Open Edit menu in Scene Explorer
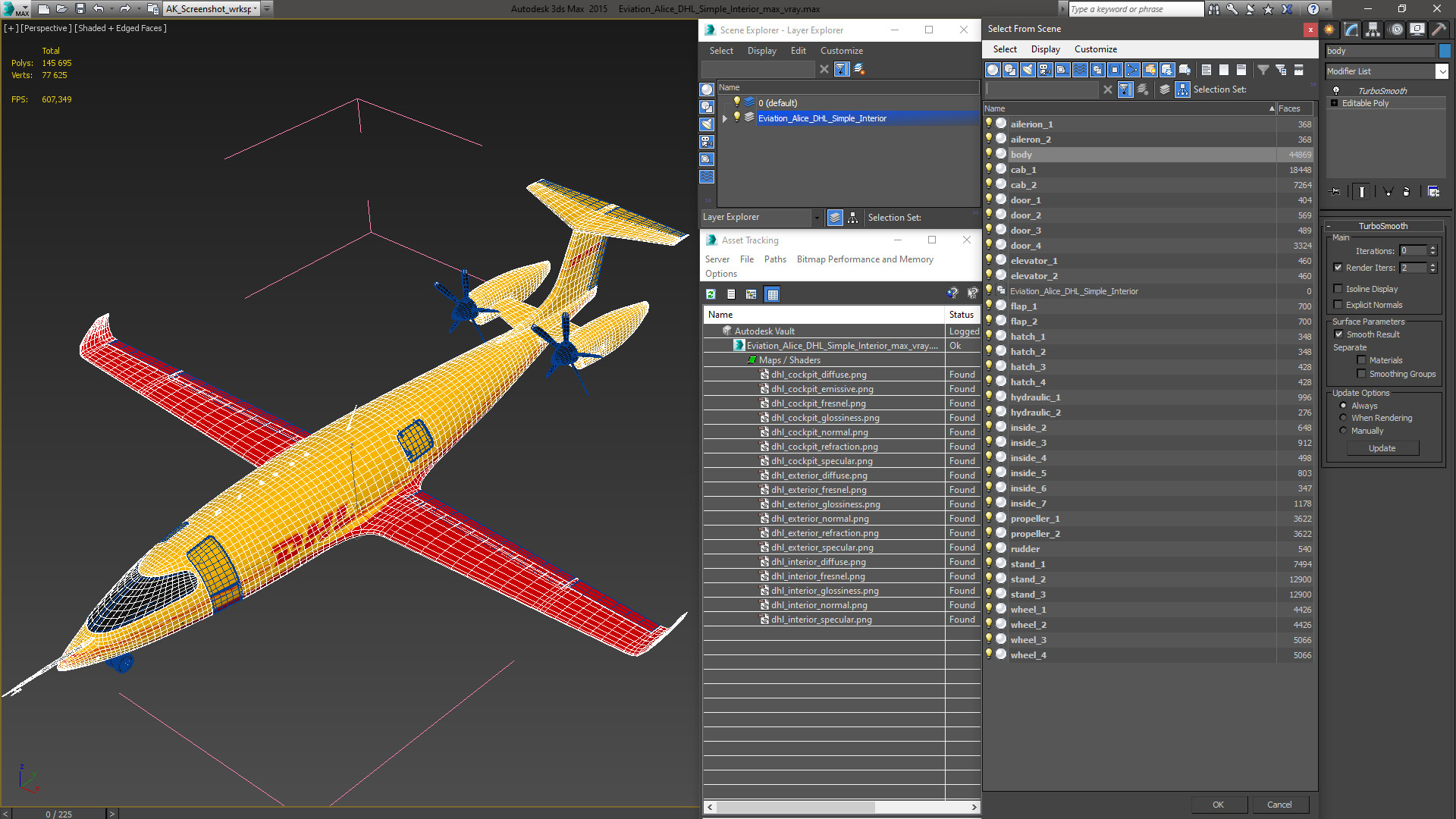 (x=798, y=51)
